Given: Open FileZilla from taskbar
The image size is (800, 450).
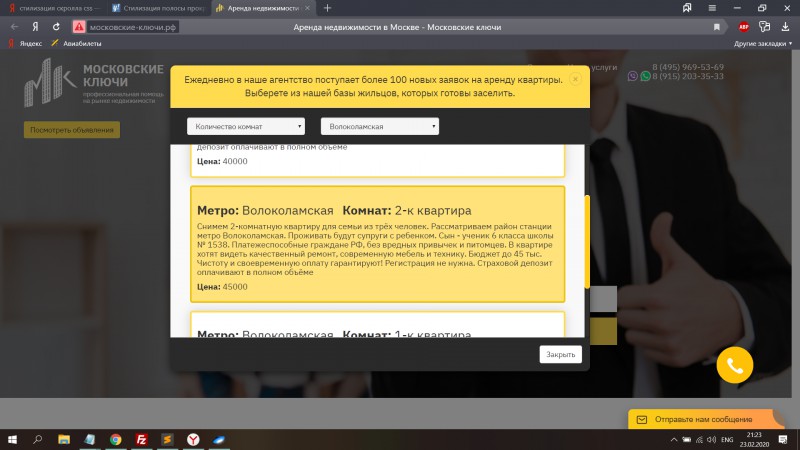Looking at the screenshot, I should click(141, 439).
